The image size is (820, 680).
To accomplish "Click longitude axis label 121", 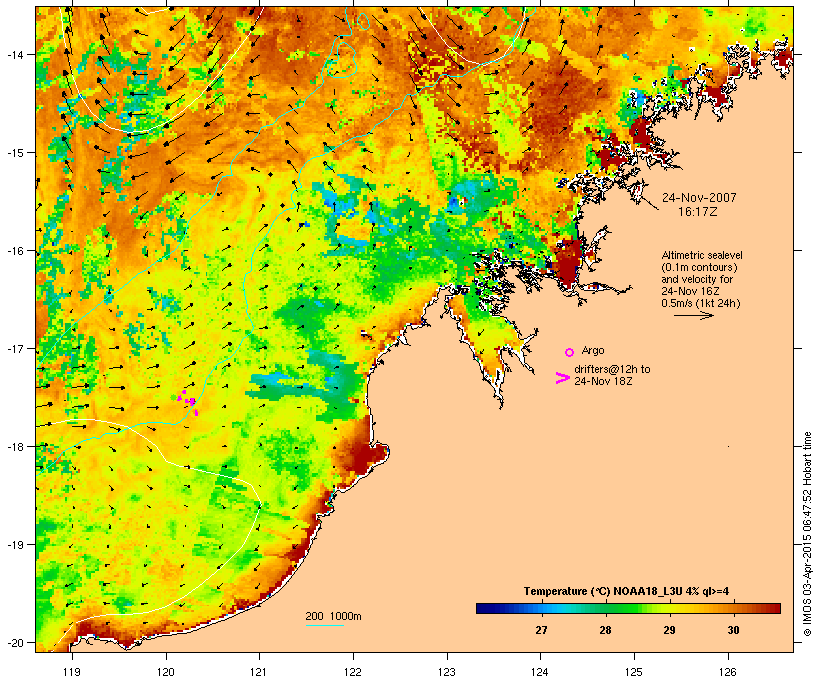I will point(259,672).
